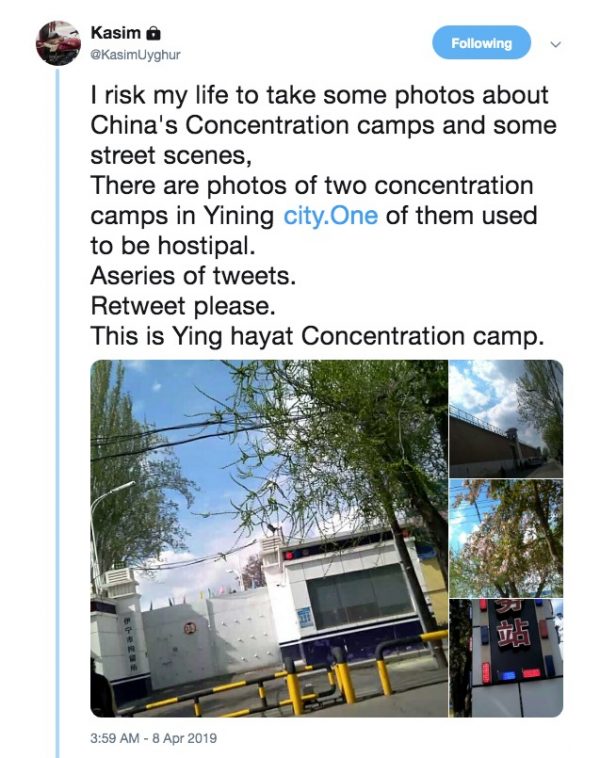Click the blue thread connector line

(x=58, y=413)
